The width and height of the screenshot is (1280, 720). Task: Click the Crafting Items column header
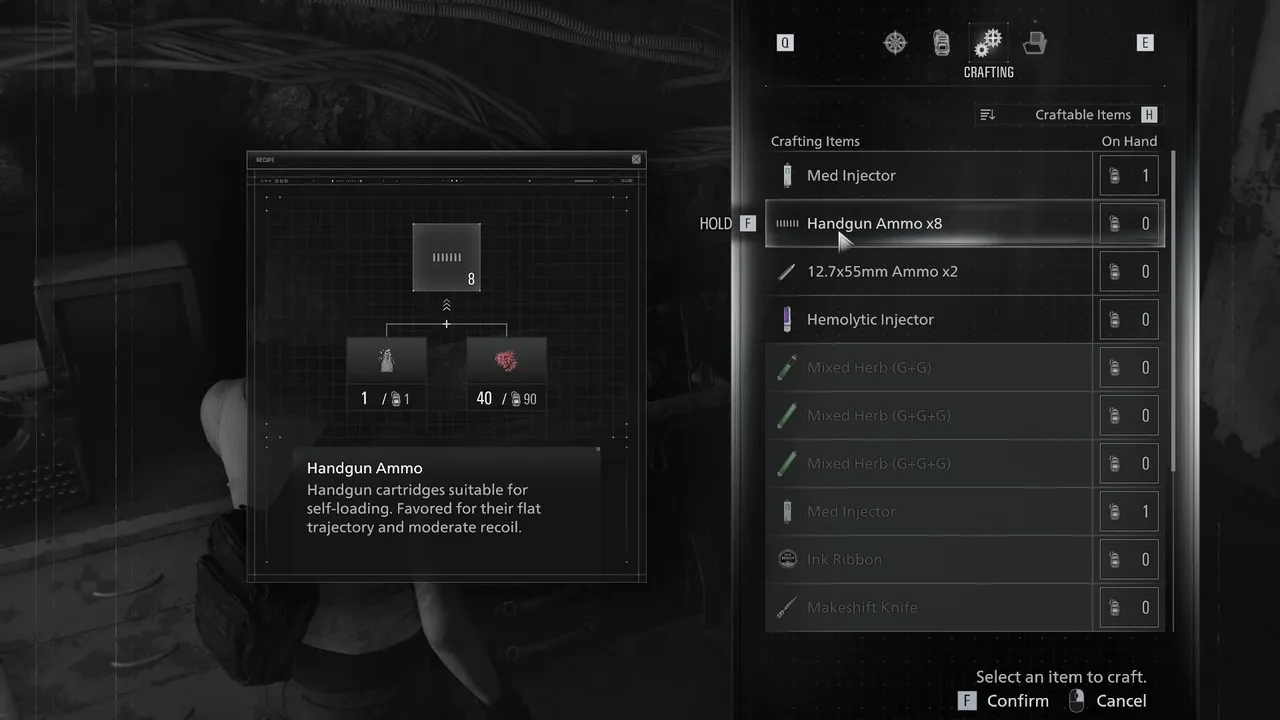pos(815,141)
